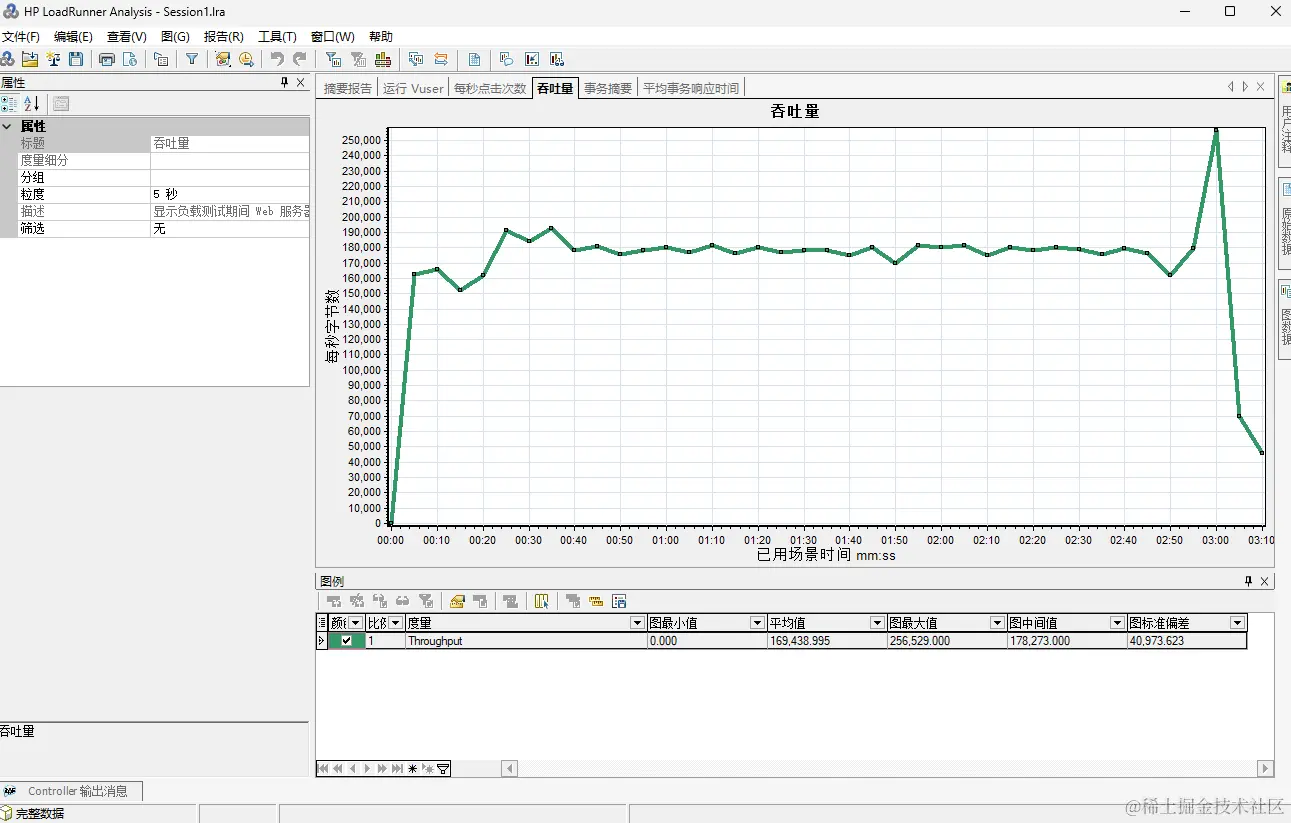Switch to the 摘要报告 tab

[348, 88]
